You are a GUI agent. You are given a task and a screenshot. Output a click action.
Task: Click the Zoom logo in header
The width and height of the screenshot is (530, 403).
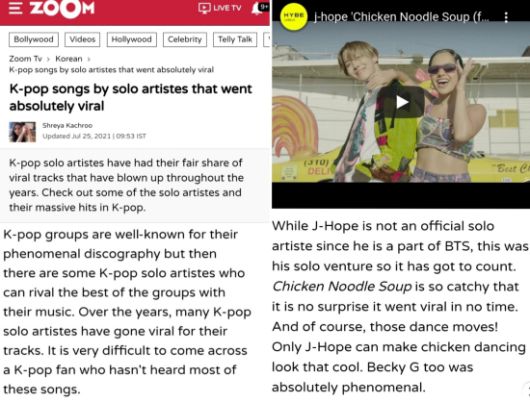click(62, 8)
